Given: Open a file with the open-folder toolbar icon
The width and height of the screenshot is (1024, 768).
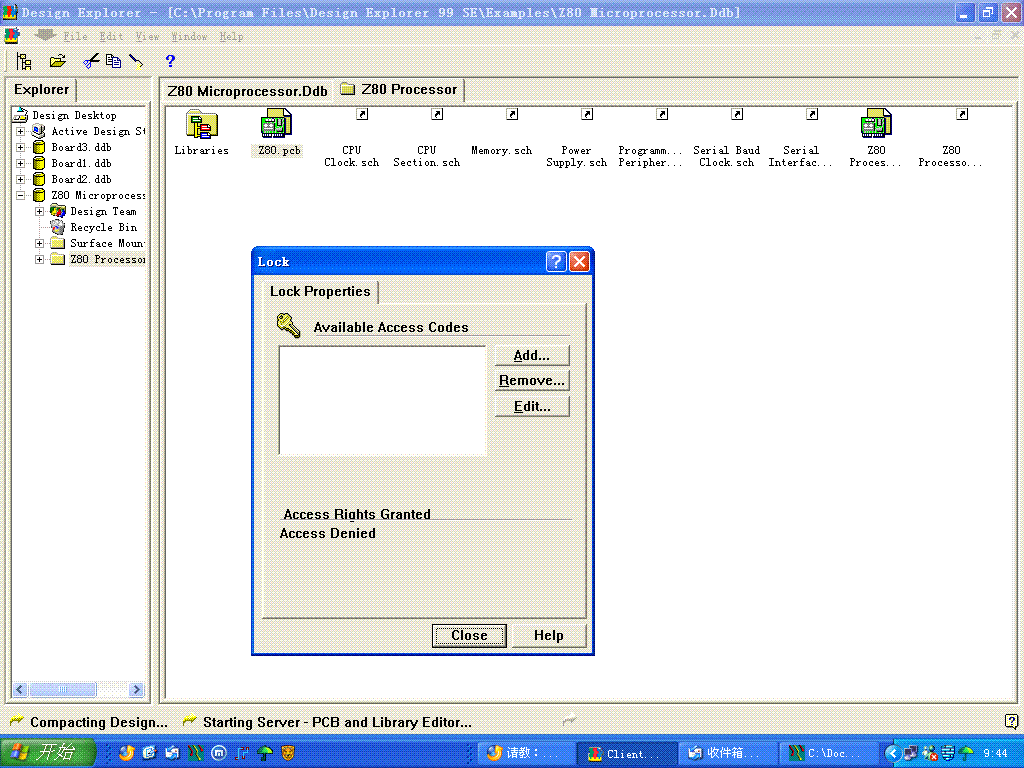Looking at the screenshot, I should [57, 61].
